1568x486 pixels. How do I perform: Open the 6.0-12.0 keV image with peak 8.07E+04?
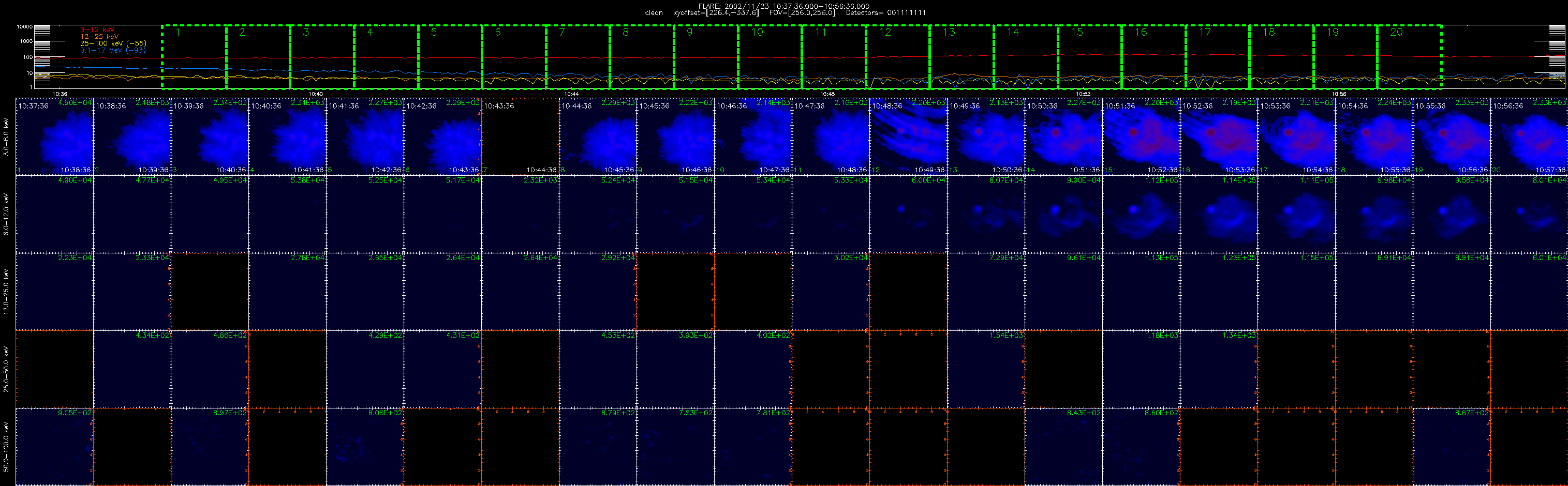click(x=986, y=214)
